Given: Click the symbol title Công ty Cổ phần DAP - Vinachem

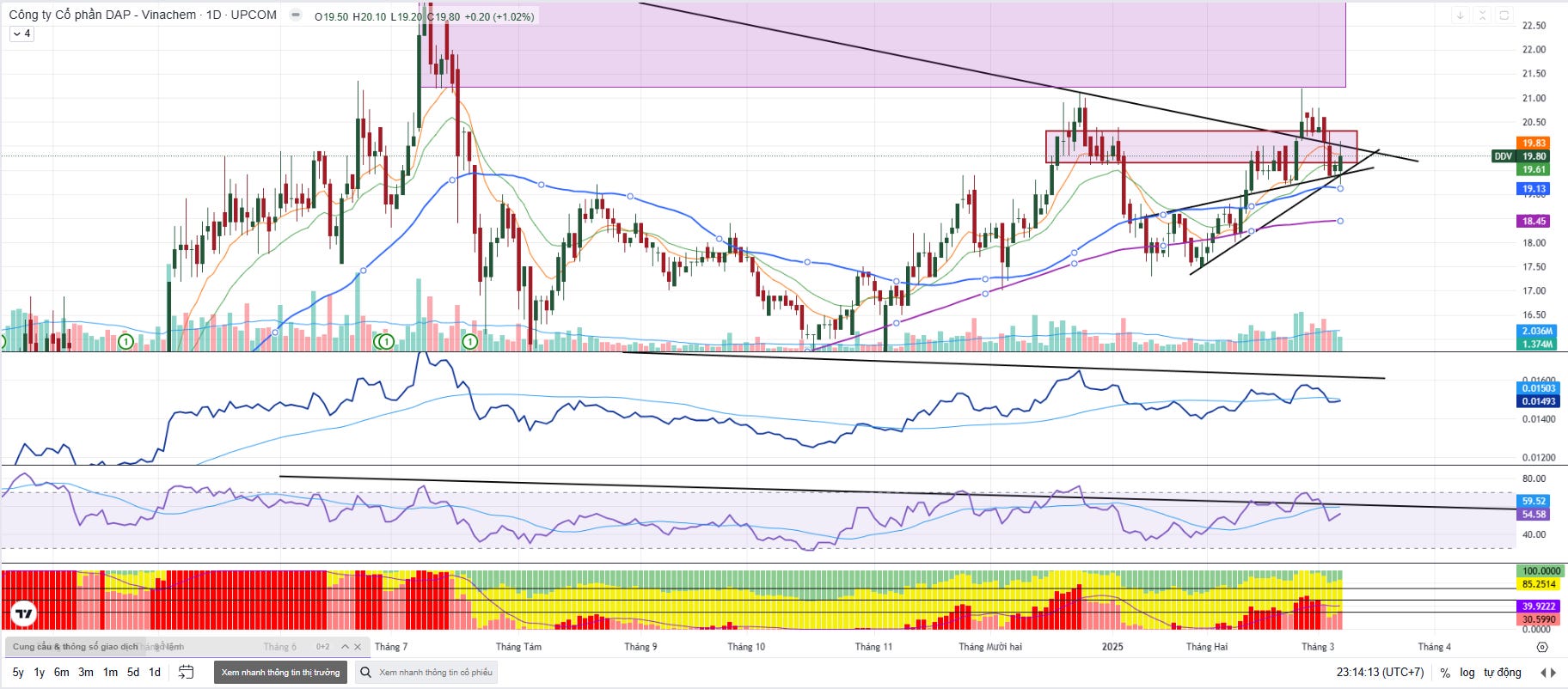Looking at the screenshot, I should click(102, 15).
